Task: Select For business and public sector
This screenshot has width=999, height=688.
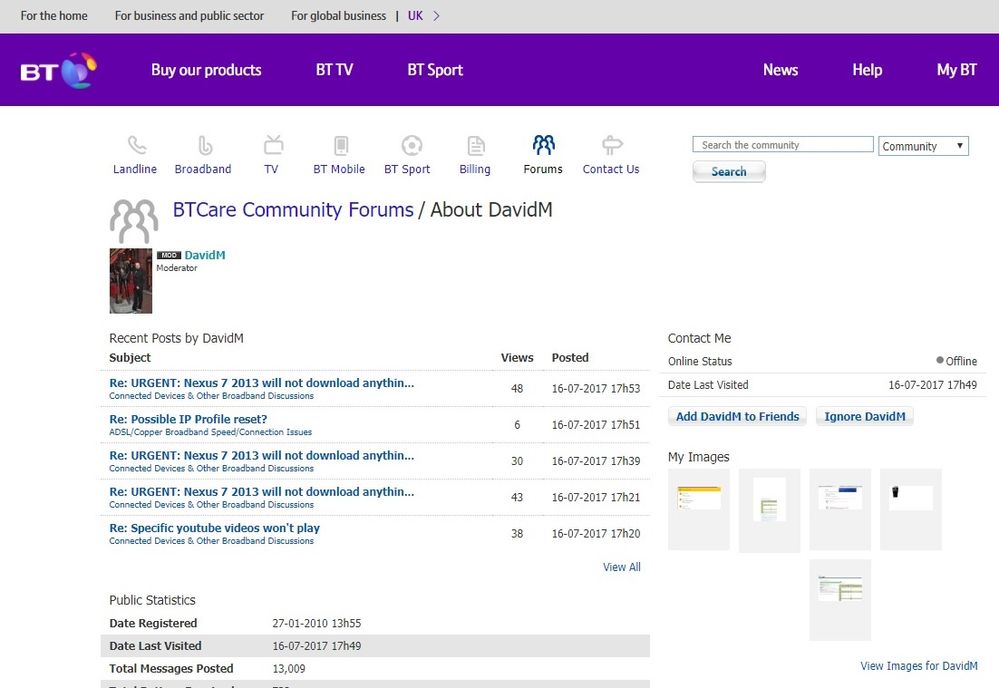Action: pos(189,16)
